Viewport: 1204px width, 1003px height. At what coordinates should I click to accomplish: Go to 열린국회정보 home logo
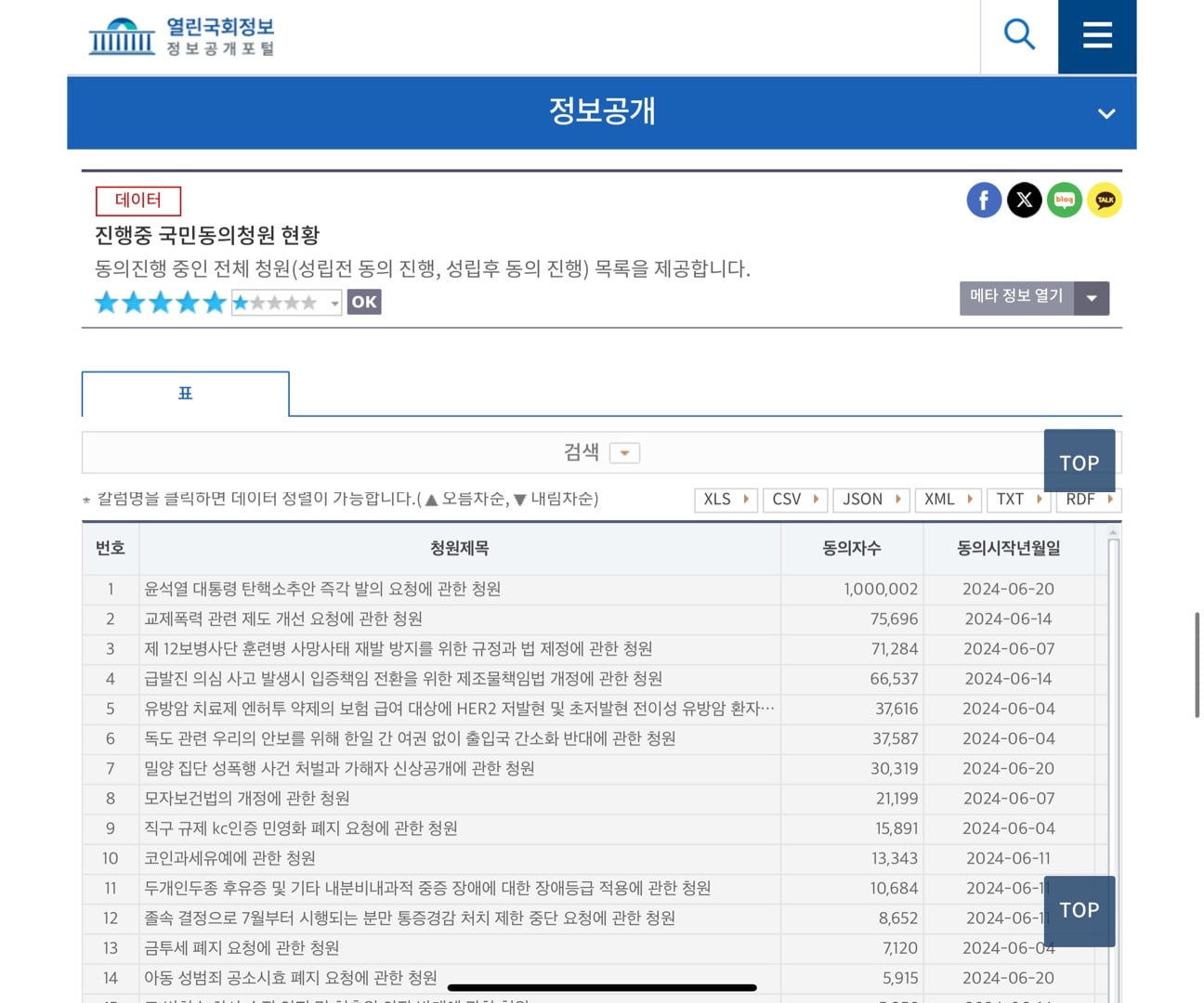point(182,36)
